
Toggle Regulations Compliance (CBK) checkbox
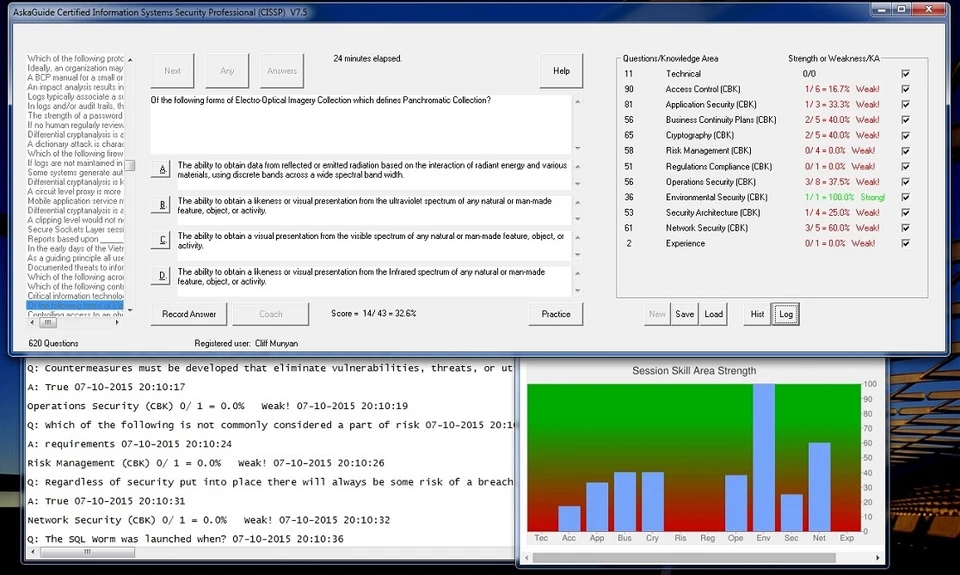(906, 166)
